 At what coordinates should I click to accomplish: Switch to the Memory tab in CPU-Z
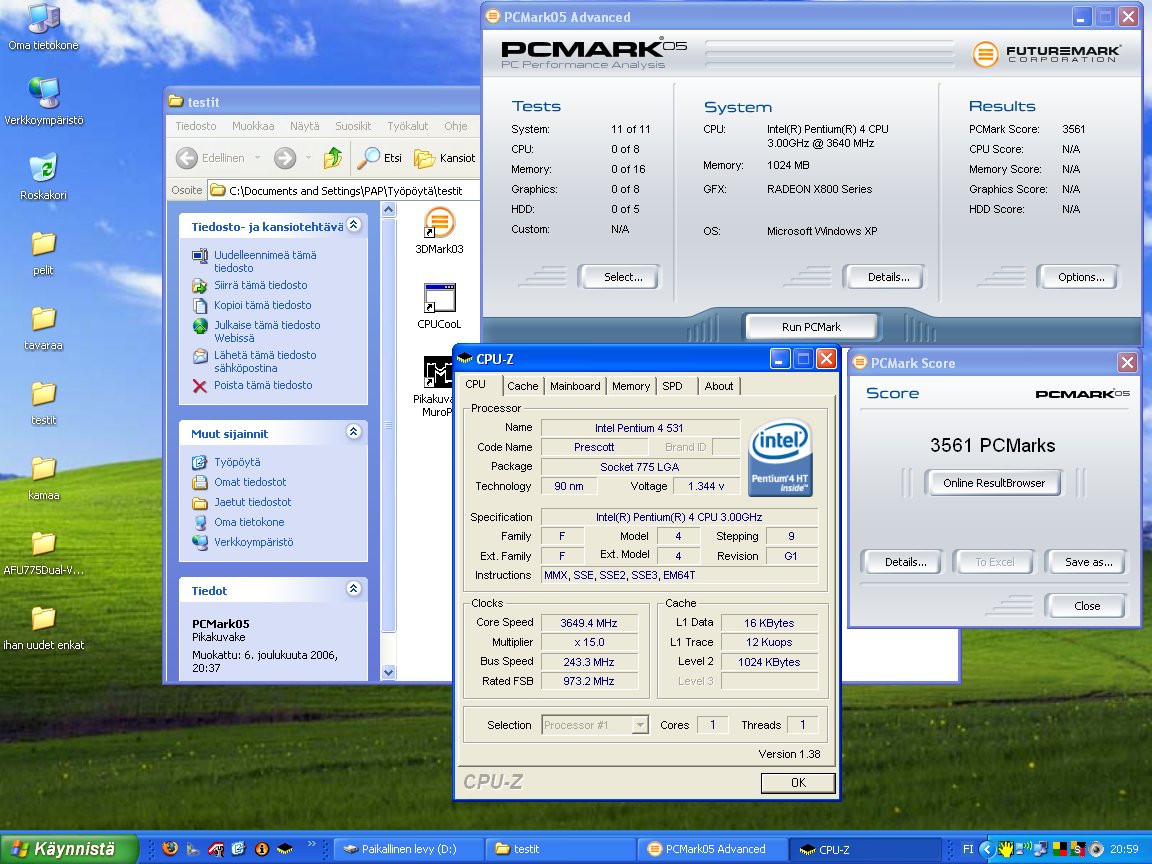[x=630, y=386]
